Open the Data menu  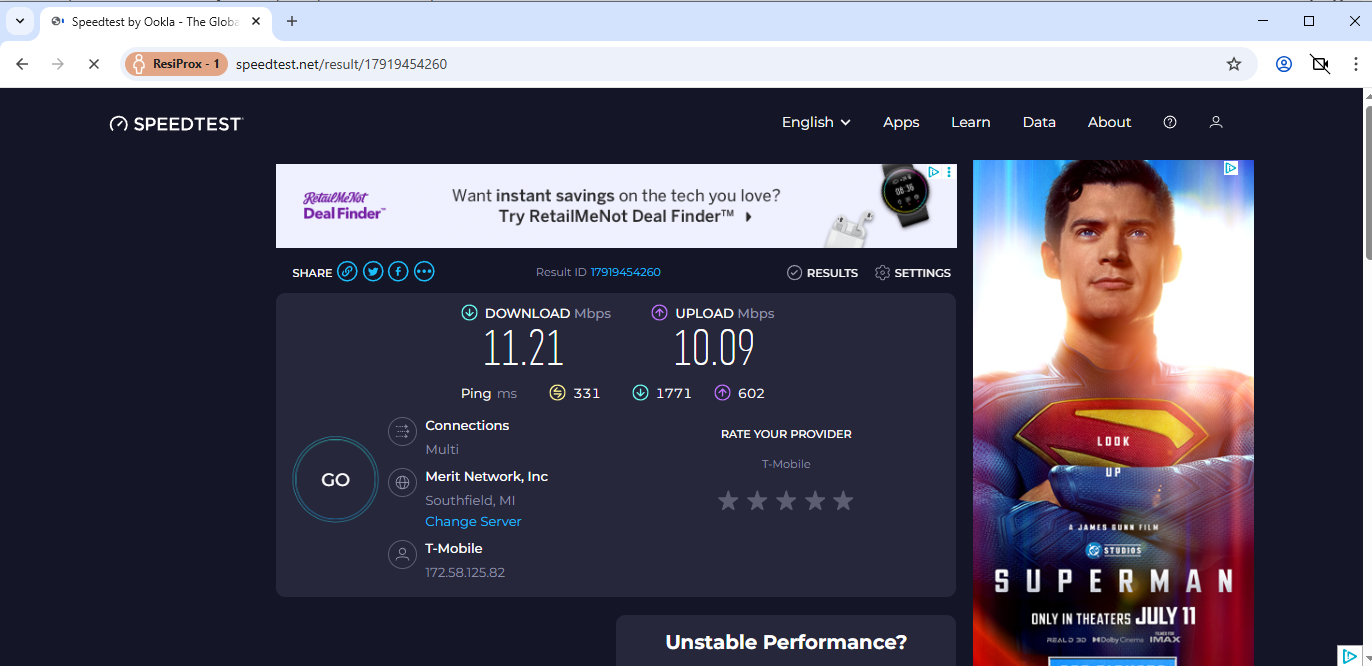point(1039,122)
